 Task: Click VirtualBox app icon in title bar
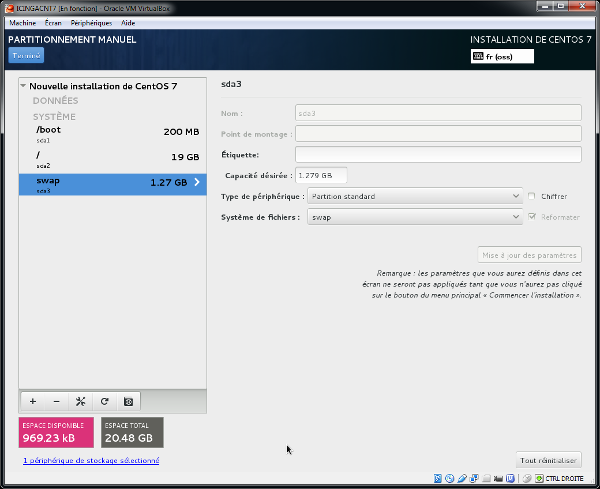[9, 8]
